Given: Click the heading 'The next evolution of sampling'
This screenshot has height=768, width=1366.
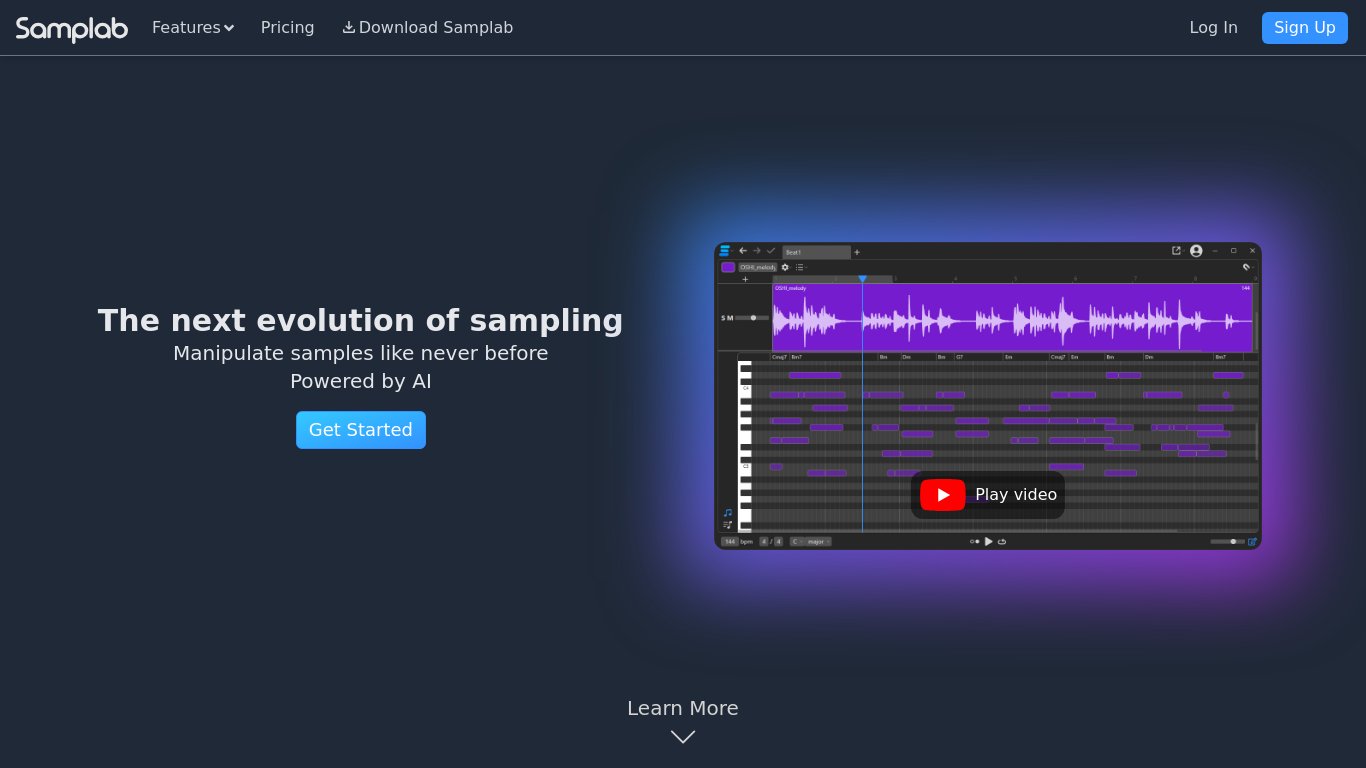Looking at the screenshot, I should tap(360, 320).
